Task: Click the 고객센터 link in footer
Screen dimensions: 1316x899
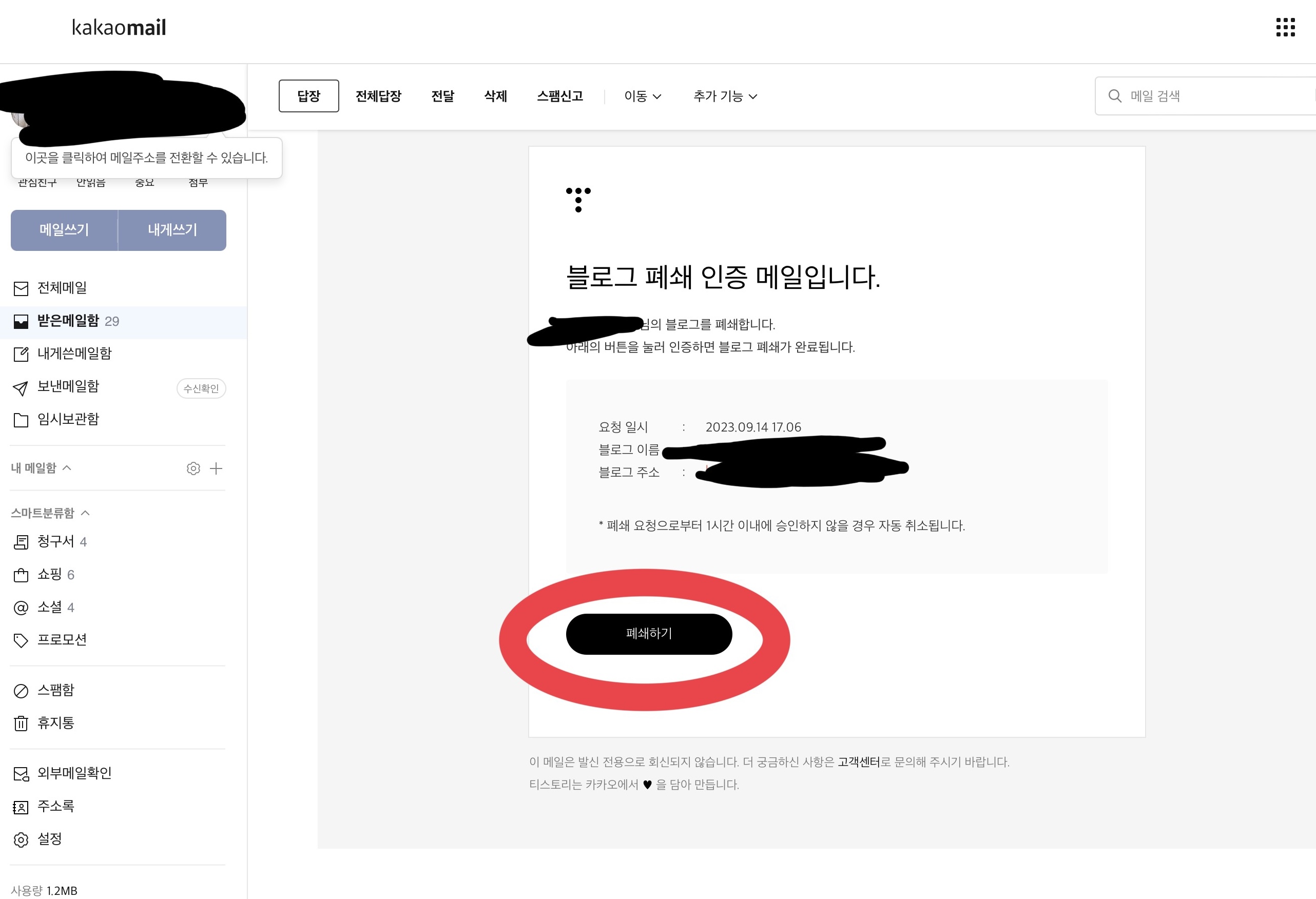Action: click(x=859, y=762)
